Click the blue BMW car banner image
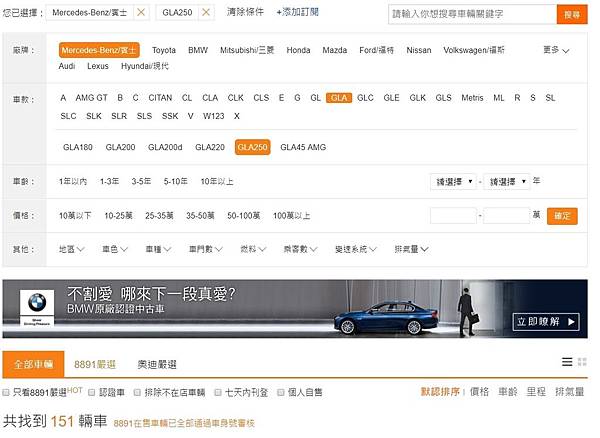The image size is (600, 438). coord(385,317)
